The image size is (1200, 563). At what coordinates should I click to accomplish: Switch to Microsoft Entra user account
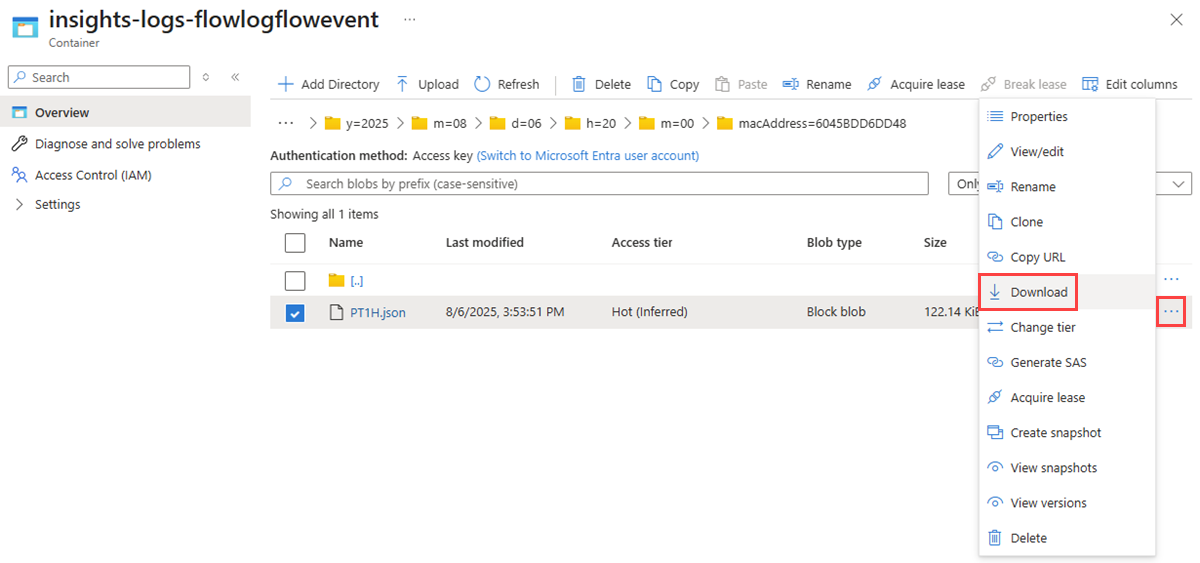(x=587, y=156)
